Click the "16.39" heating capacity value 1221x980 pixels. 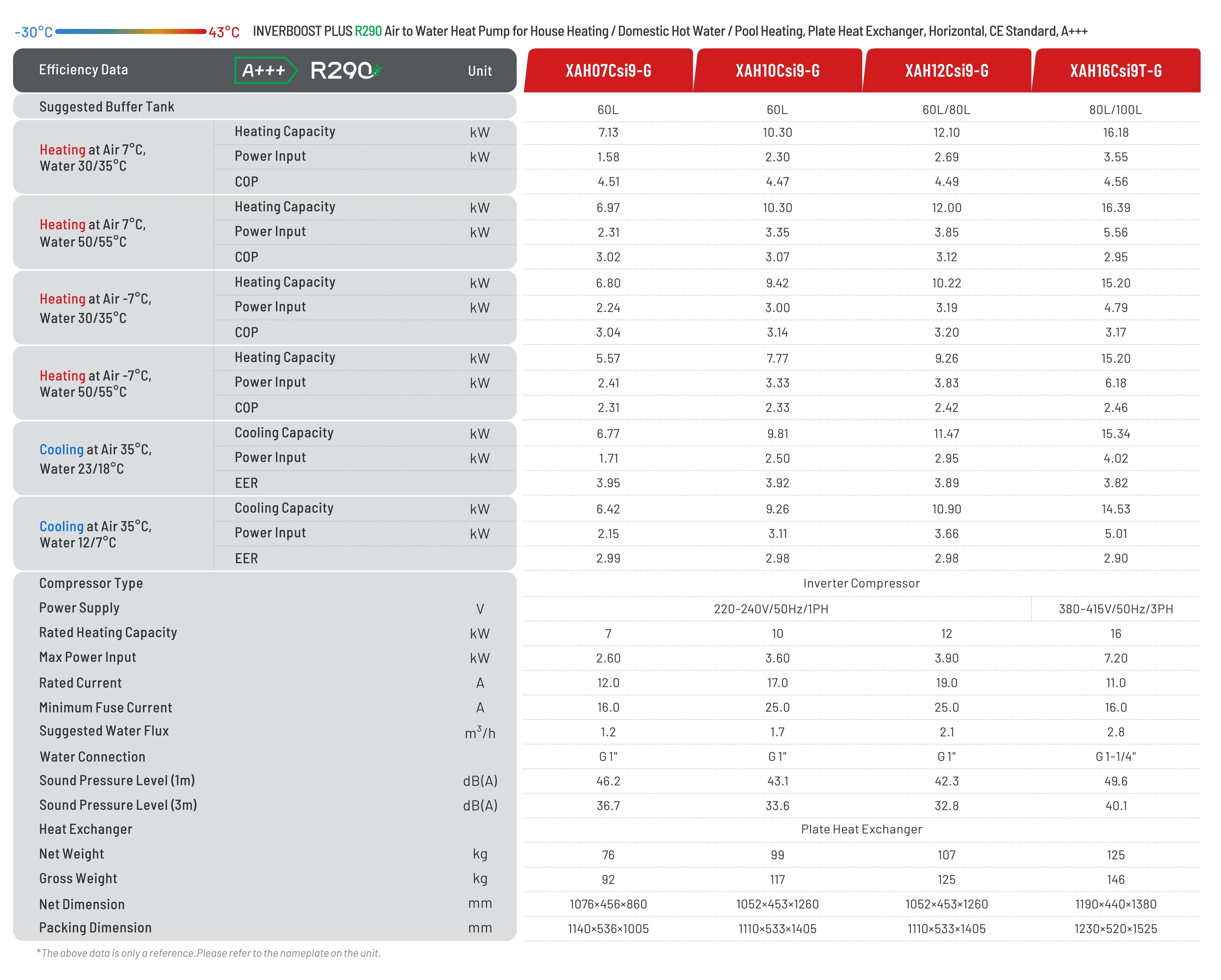[1116, 208]
